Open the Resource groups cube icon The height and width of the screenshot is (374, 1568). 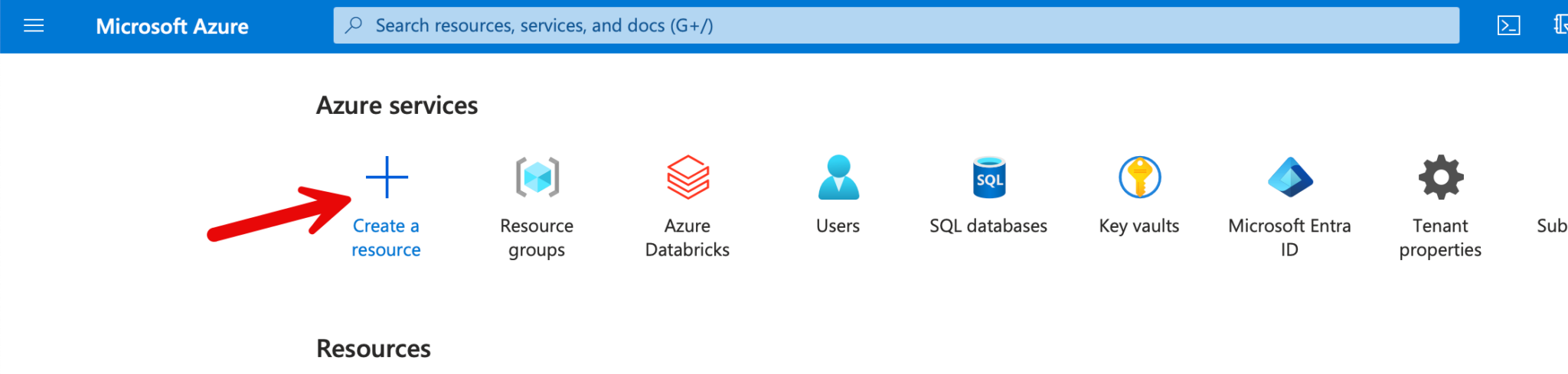click(x=537, y=177)
